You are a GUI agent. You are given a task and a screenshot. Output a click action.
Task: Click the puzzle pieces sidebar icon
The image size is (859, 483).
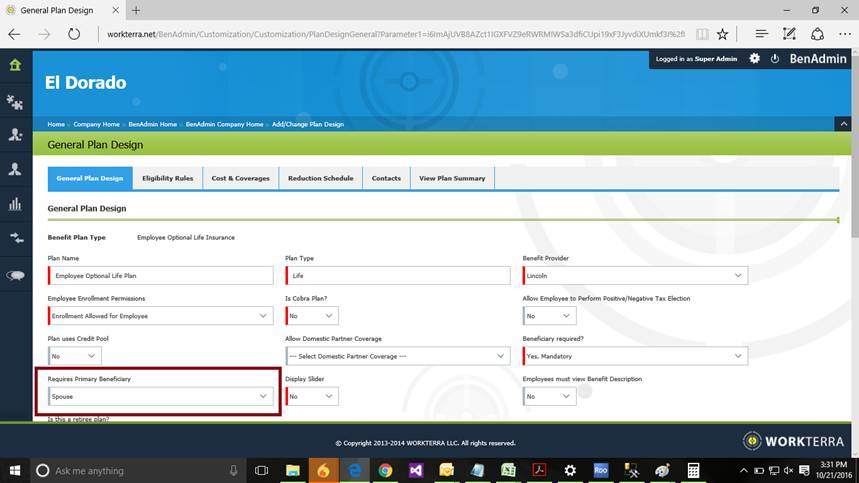point(15,102)
